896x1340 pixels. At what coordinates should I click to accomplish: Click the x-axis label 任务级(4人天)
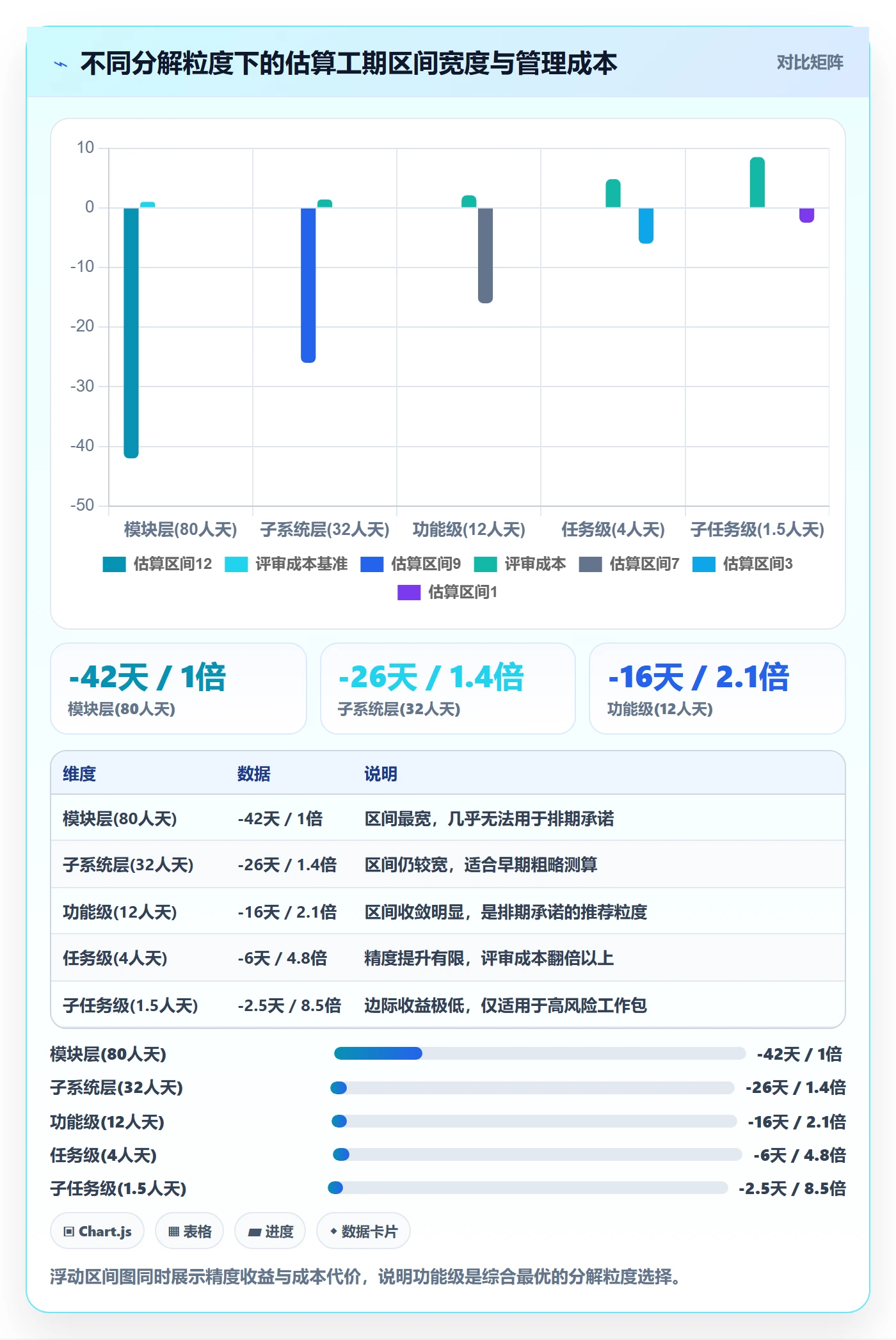pos(613,529)
